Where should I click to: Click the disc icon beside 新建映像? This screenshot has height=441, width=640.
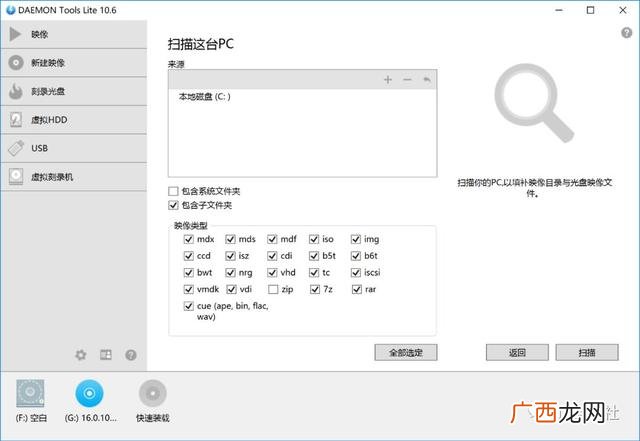pyautogui.click(x=16, y=63)
